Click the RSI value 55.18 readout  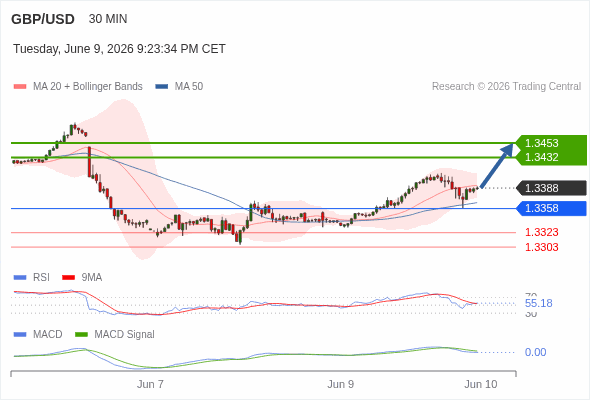(538, 303)
